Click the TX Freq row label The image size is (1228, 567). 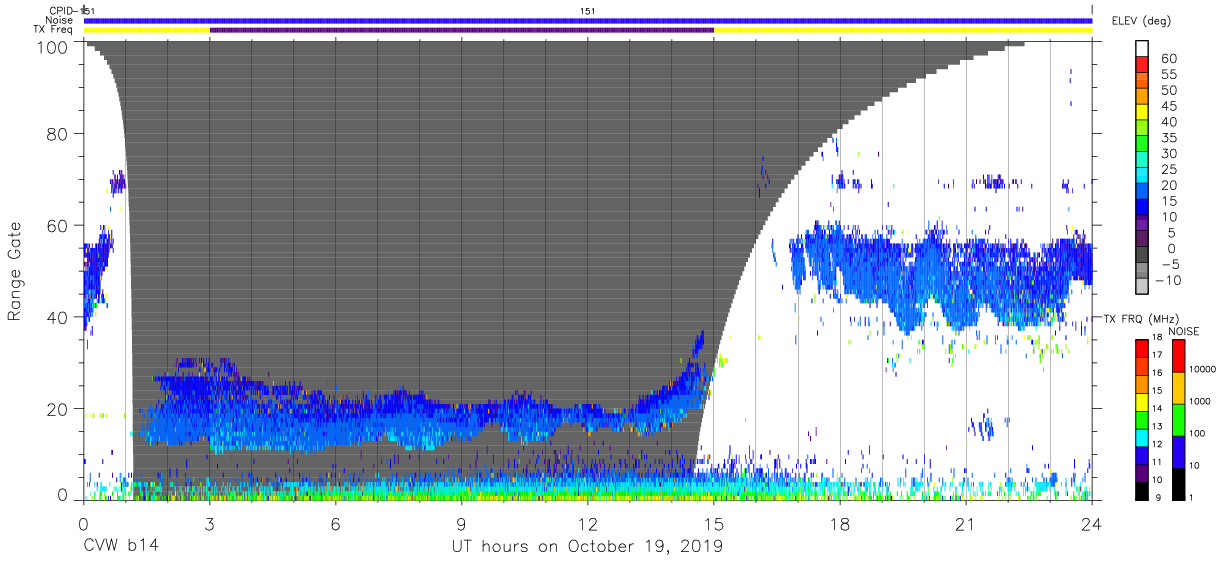54,29
